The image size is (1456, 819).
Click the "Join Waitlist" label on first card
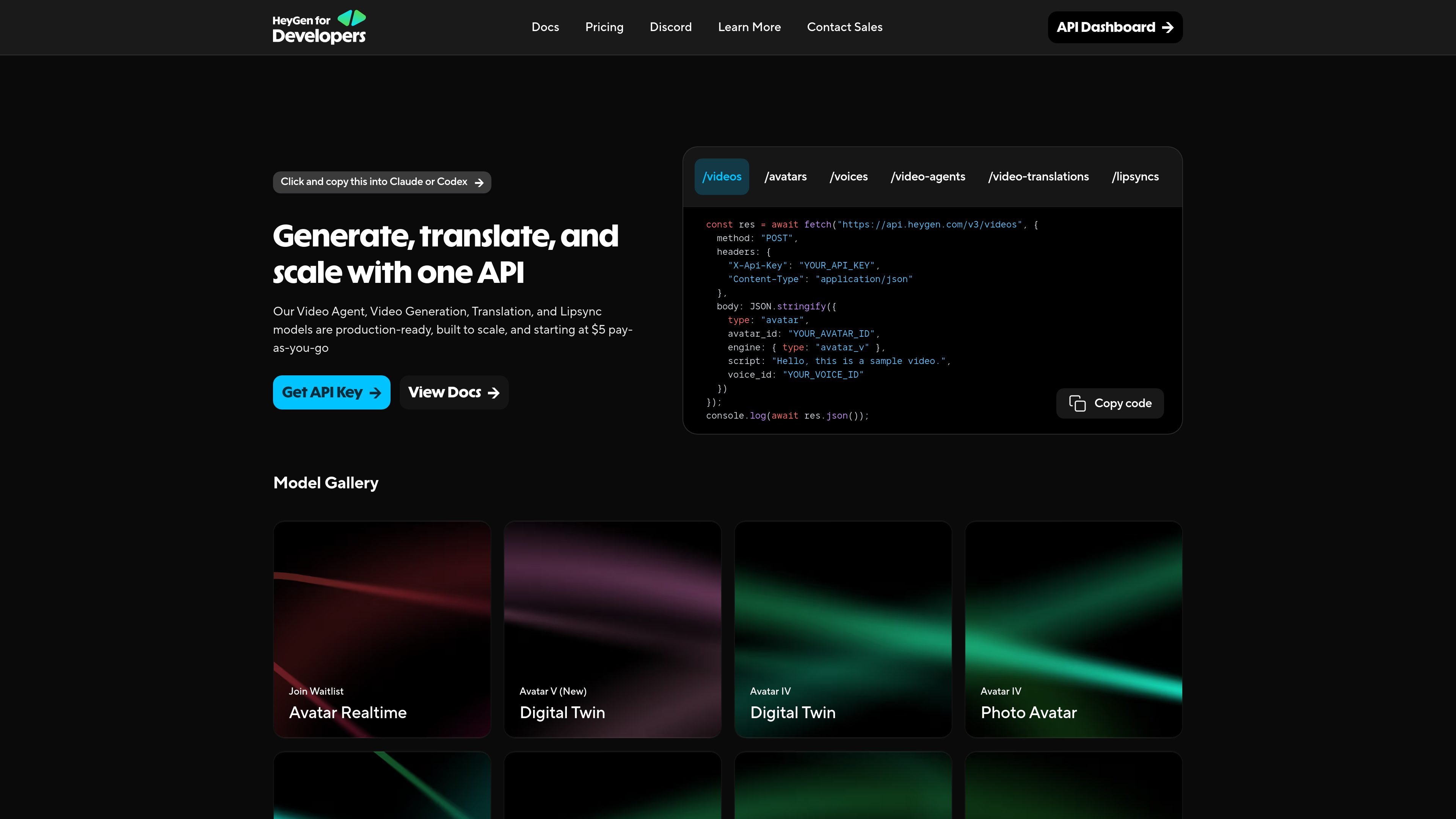pos(316,691)
